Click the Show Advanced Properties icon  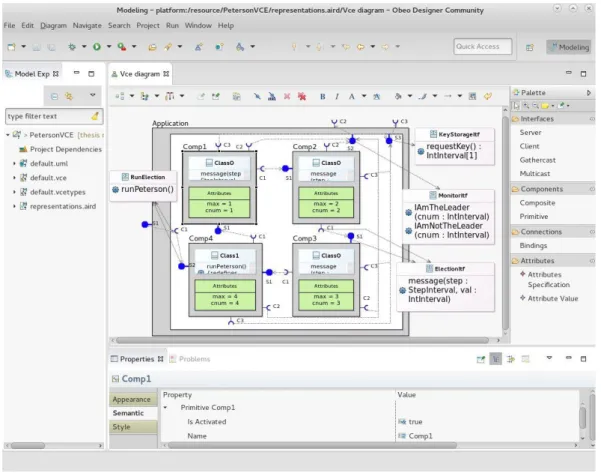(511, 359)
